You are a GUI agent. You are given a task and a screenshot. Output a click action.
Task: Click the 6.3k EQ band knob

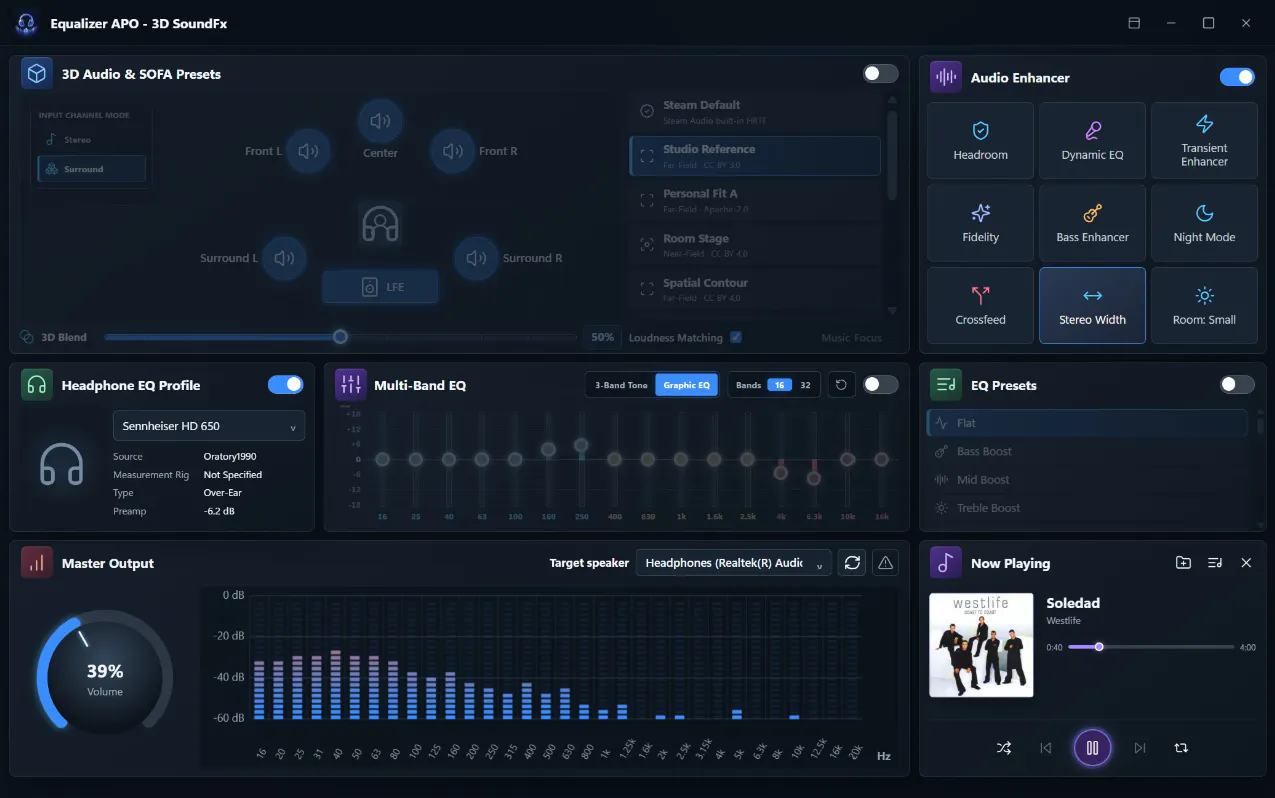[814, 478]
